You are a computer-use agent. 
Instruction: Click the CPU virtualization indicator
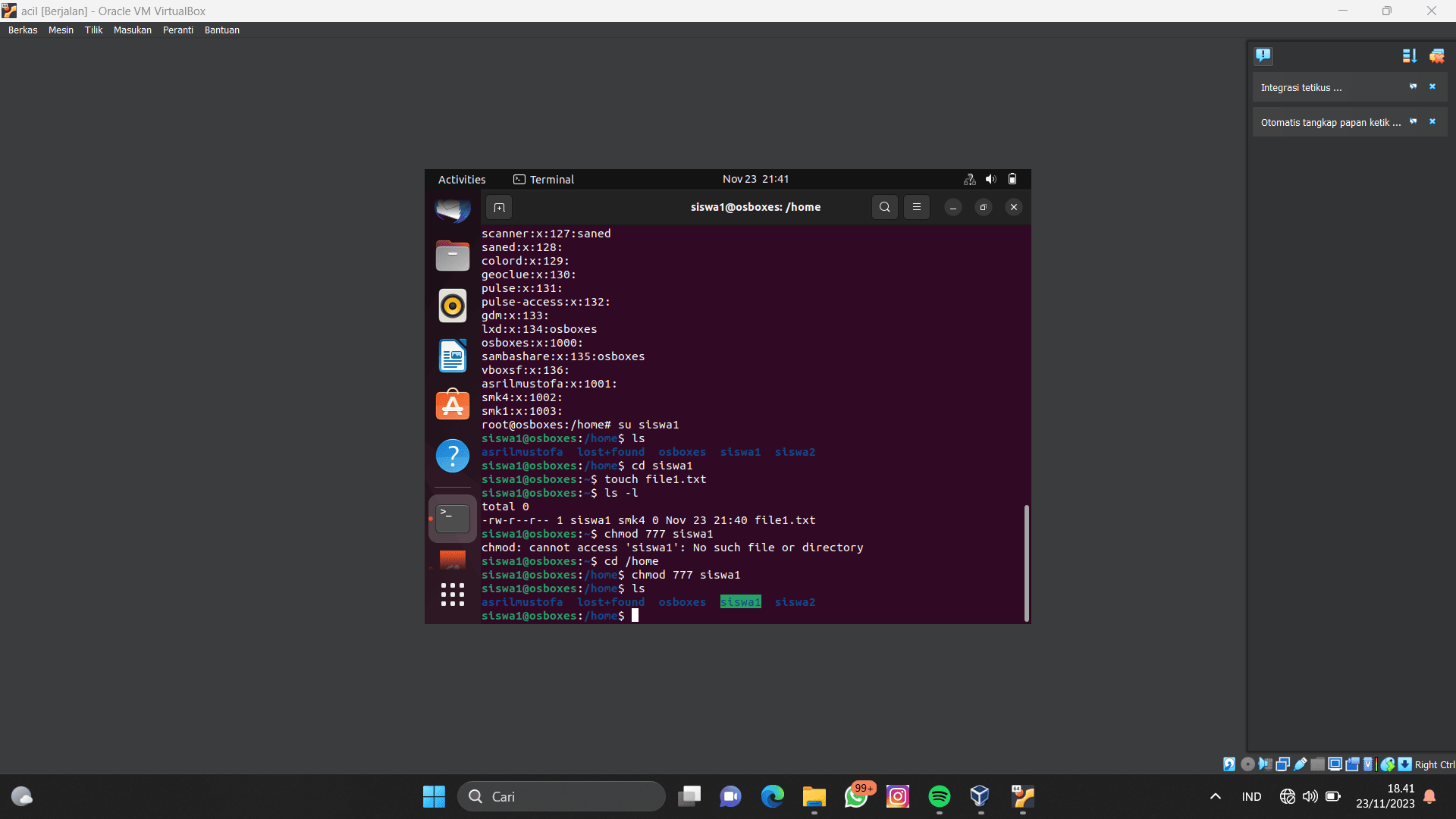pyautogui.click(x=1368, y=764)
